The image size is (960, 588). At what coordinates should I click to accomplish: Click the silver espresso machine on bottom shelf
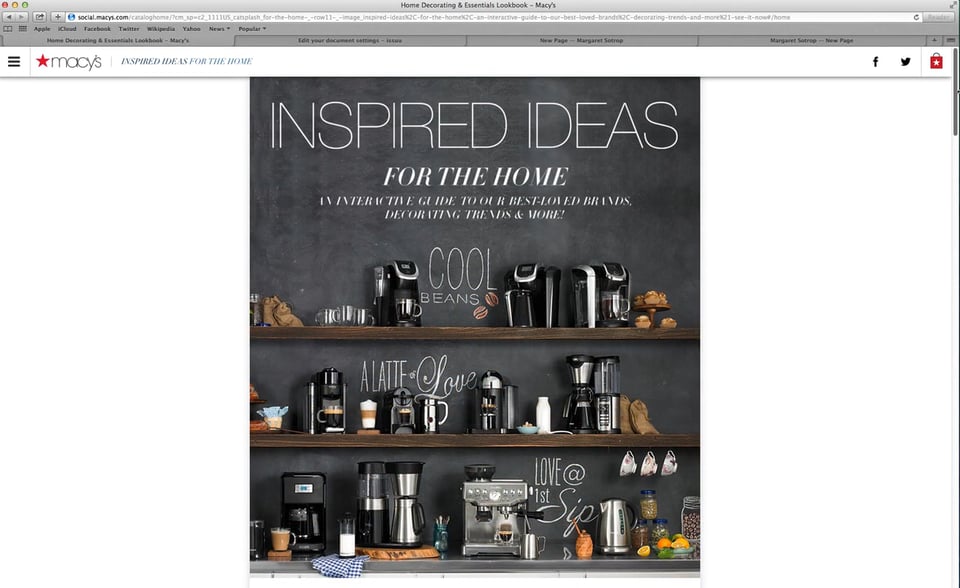[494, 511]
